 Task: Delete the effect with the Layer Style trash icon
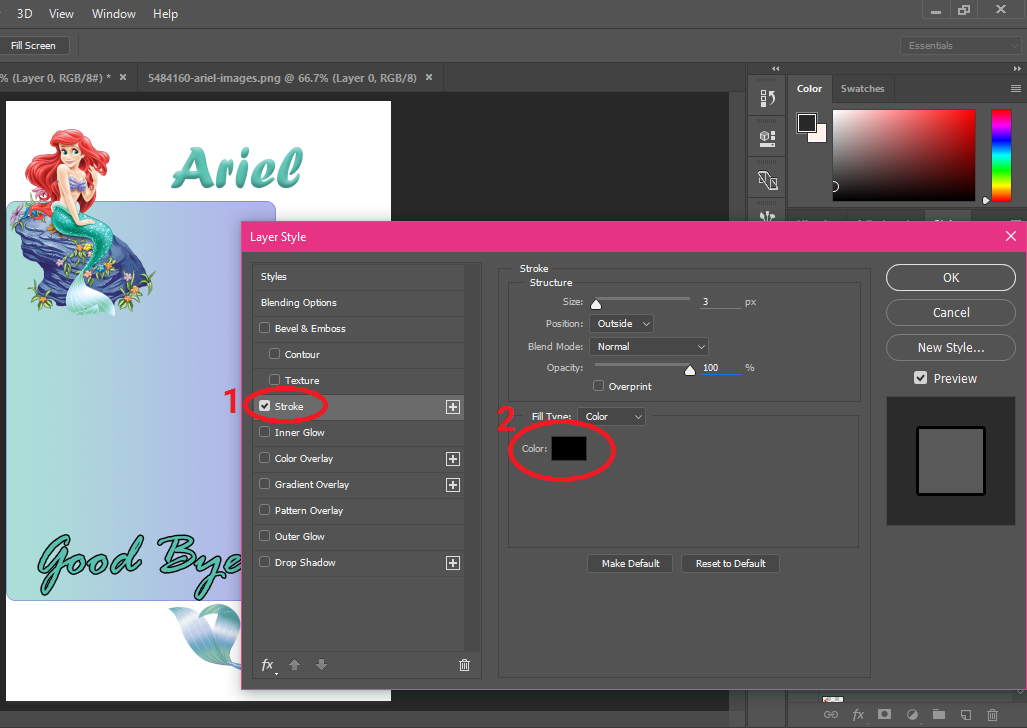click(464, 665)
